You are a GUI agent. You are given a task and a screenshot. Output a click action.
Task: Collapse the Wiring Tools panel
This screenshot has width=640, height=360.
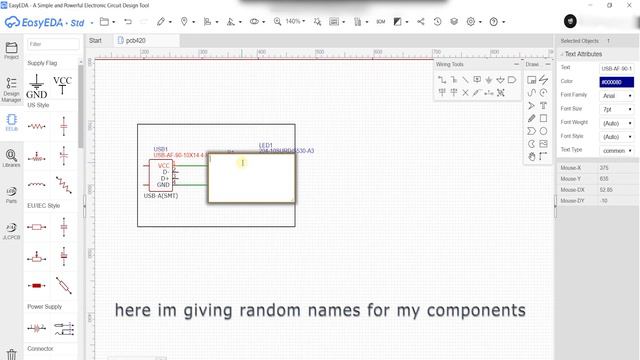tap(516, 64)
